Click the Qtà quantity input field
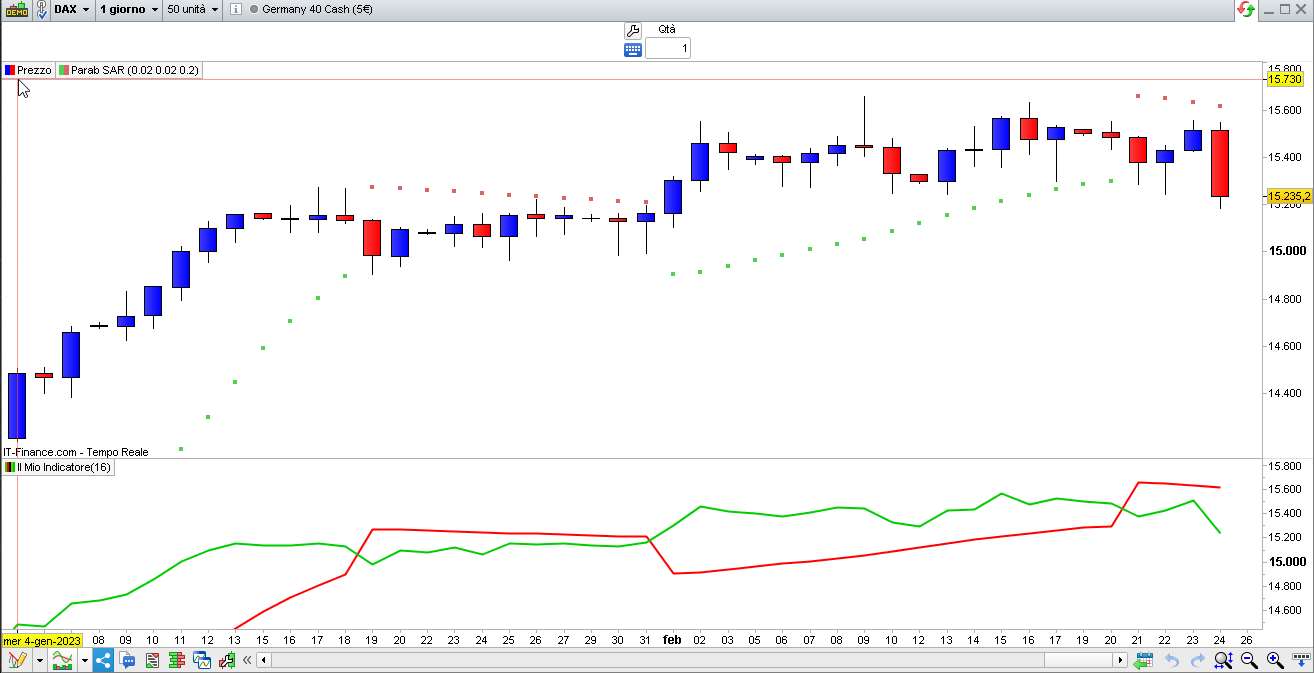 click(667, 48)
